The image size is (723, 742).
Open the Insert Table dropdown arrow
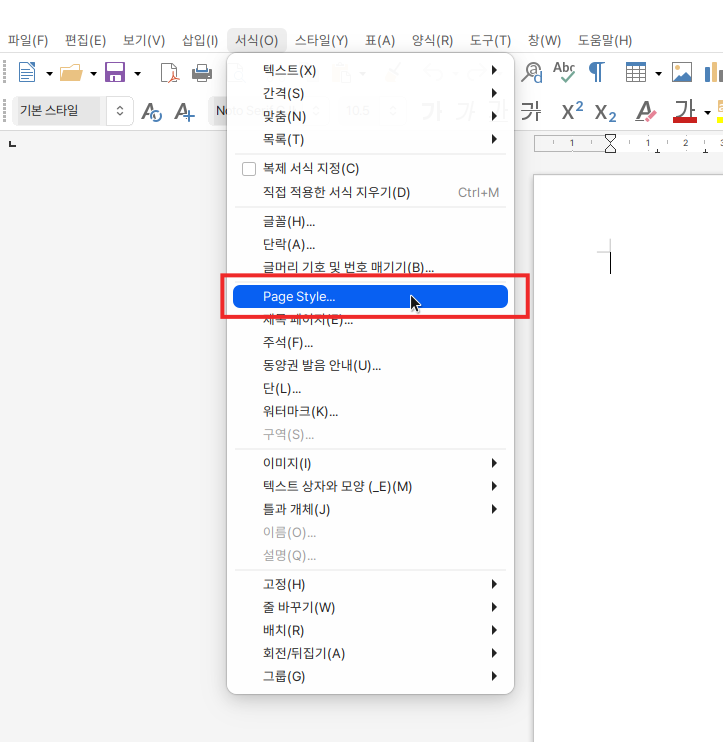click(658, 73)
